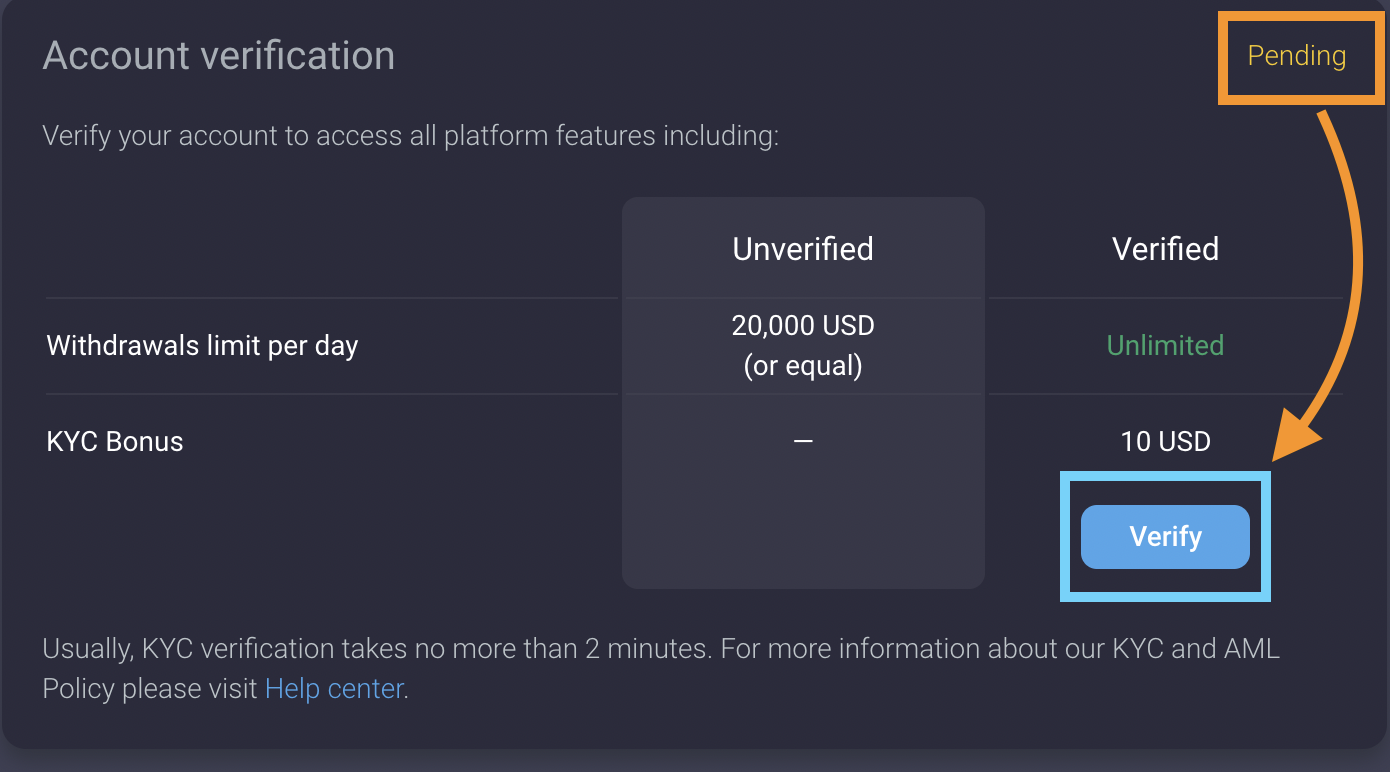Click the 20,000 USD withdrawal limit value
The height and width of the screenshot is (772, 1390).
(803, 326)
